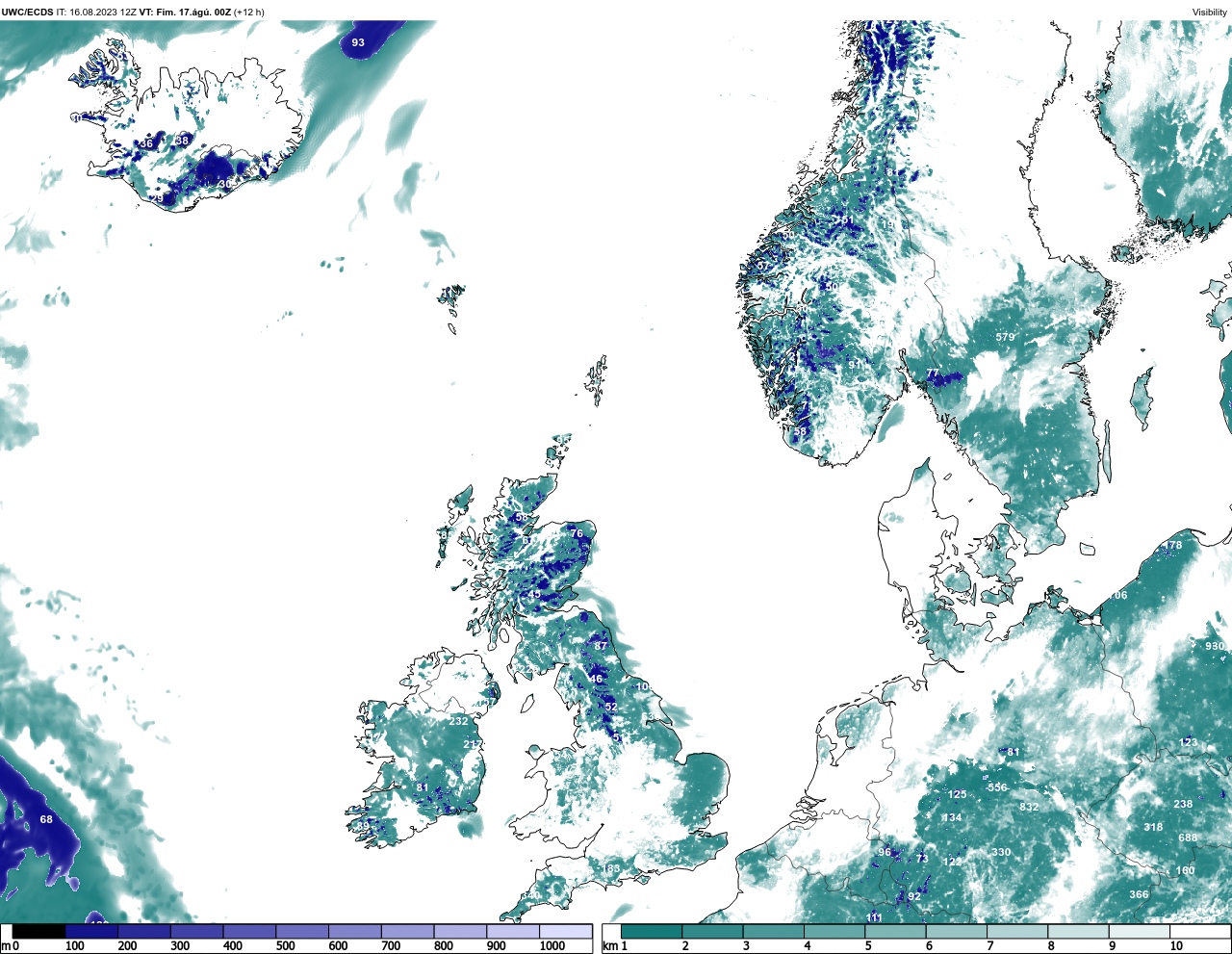This screenshot has width=1232, height=954.
Task: Click the '52' value over the Pennines
Action: coord(611,707)
